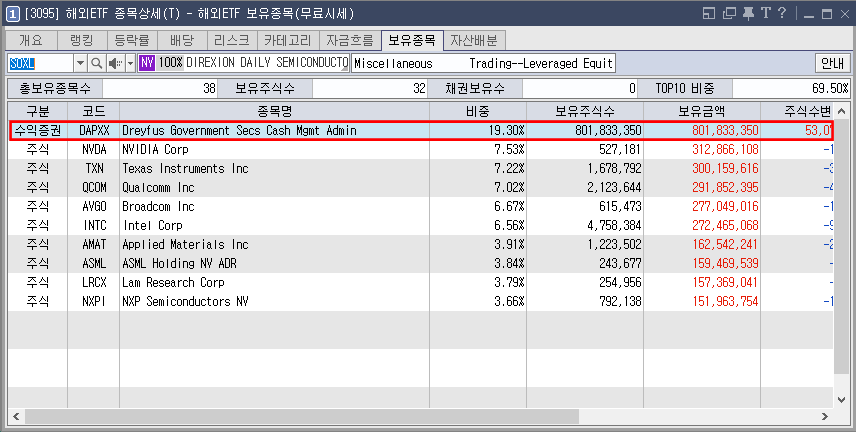Select the NXP Semiconductors NV row
The width and height of the screenshot is (856, 432).
click(x=420, y=301)
